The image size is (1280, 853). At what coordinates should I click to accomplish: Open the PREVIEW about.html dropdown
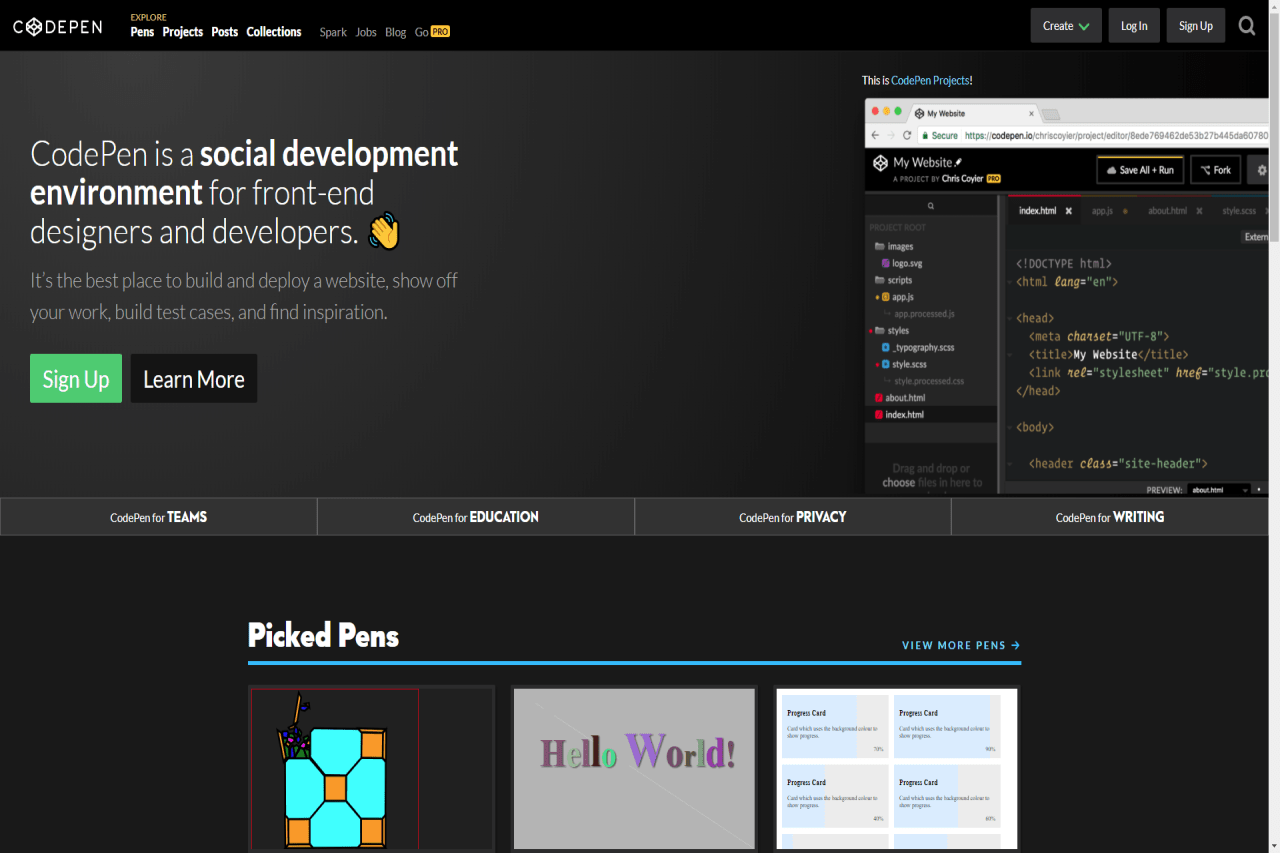pyautogui.click(x=1220, y=490)
